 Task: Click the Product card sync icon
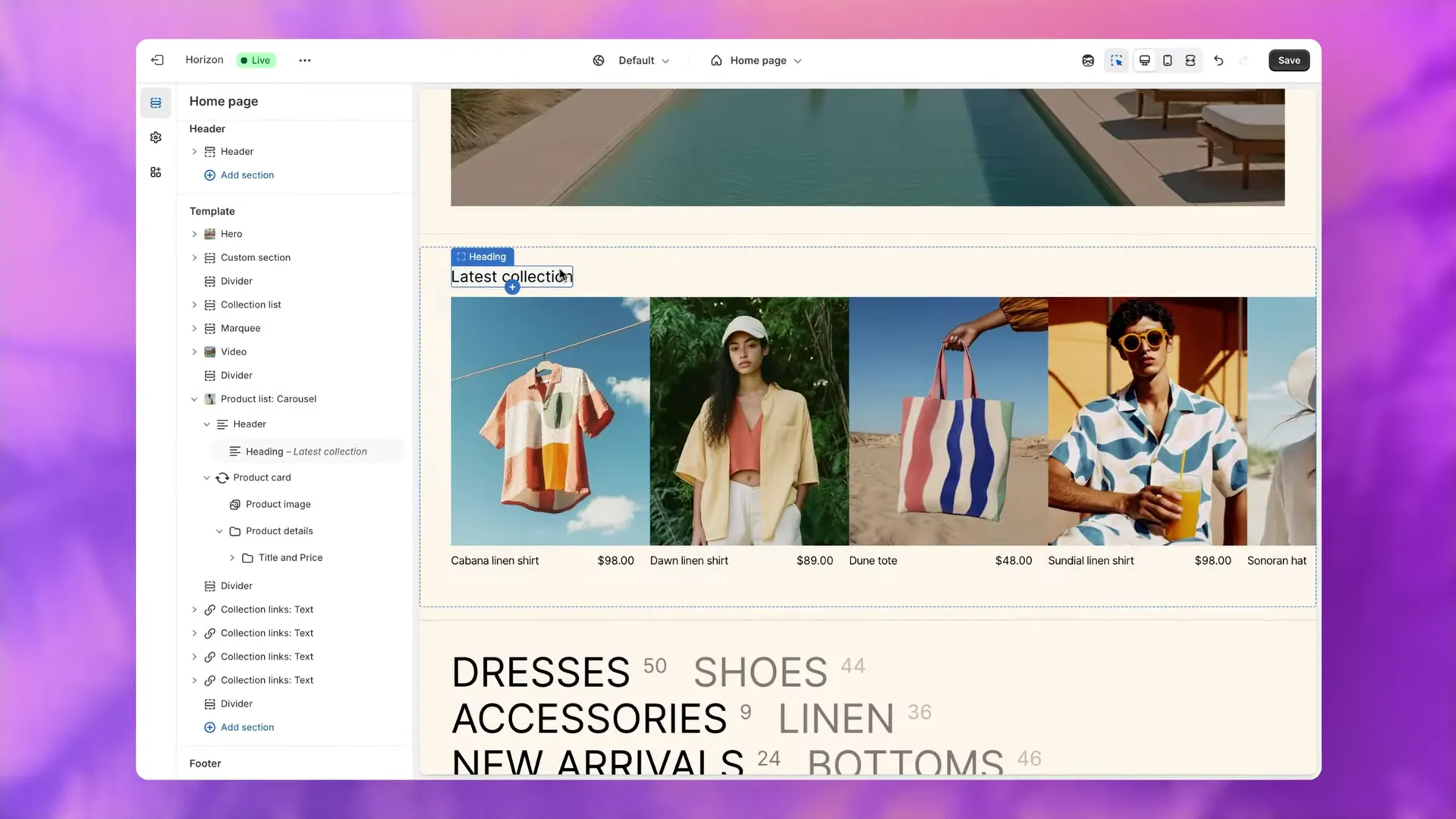[222, 477]
